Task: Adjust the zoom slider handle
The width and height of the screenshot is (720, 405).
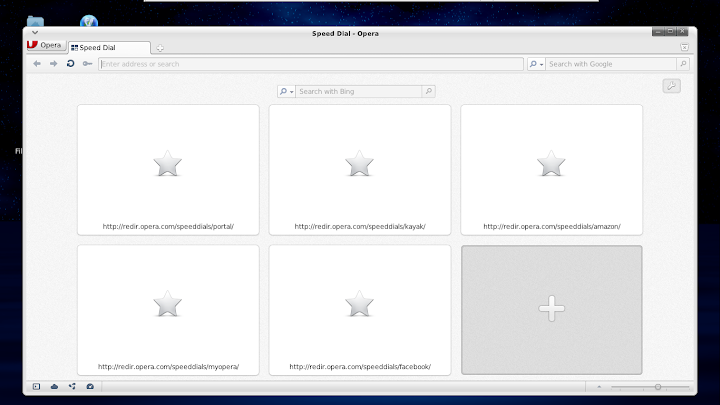Action: (x=658, y=387)
